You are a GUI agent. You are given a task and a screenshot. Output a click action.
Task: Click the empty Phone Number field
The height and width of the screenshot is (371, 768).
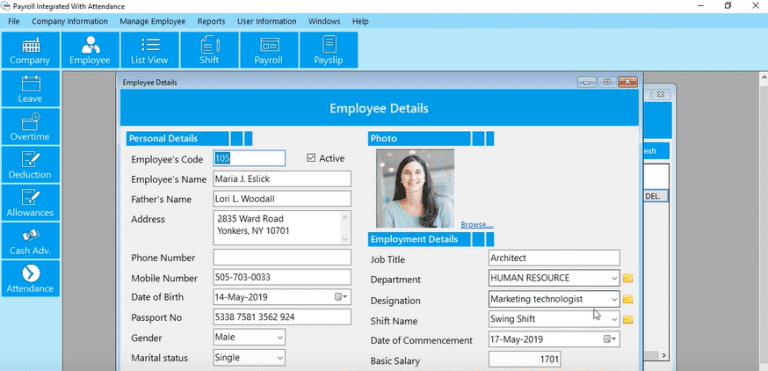(x=282, y=257)
